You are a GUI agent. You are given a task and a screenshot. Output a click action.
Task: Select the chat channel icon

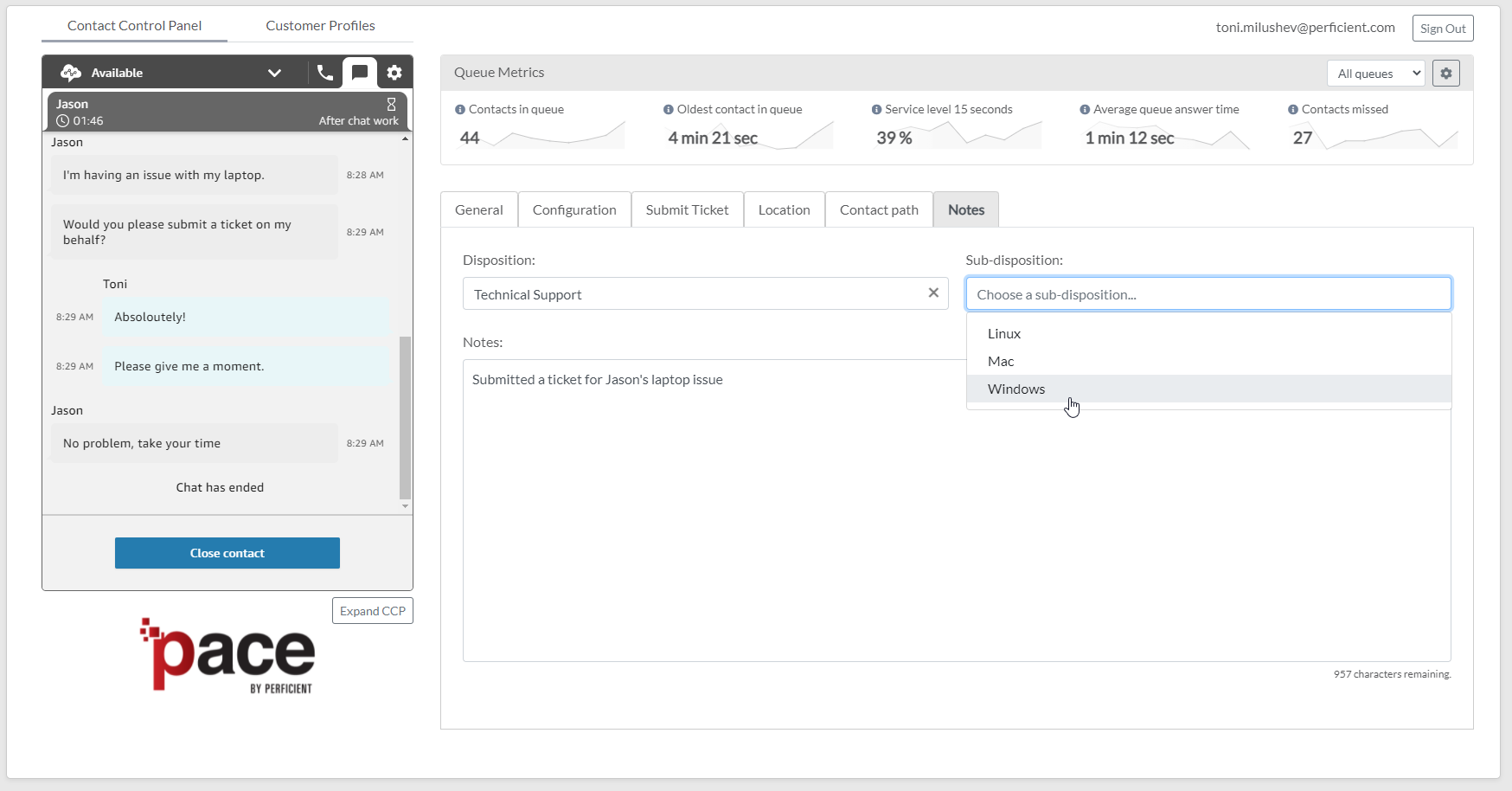(x=360, y=73)
